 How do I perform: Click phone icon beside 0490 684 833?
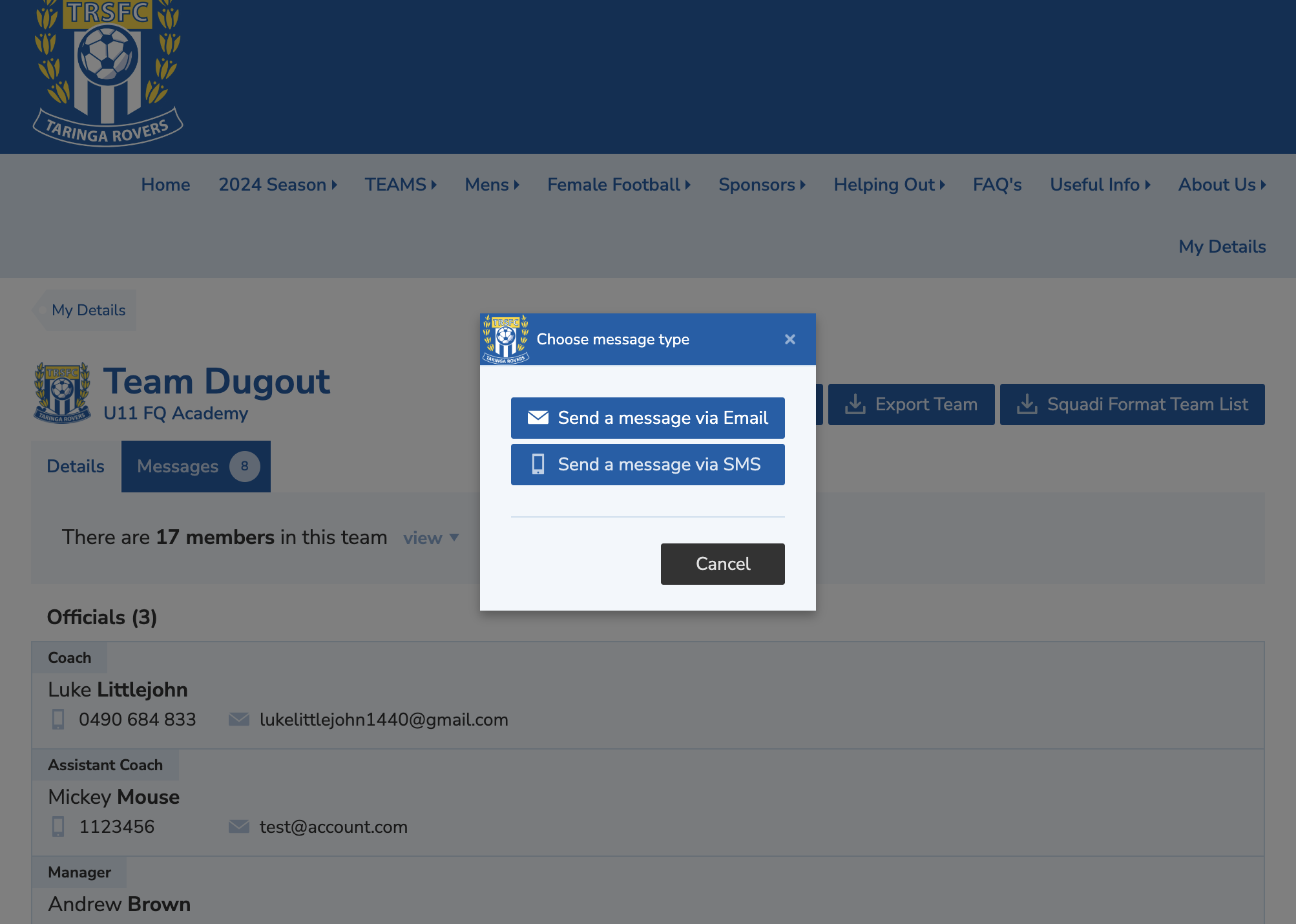[58, 719]
